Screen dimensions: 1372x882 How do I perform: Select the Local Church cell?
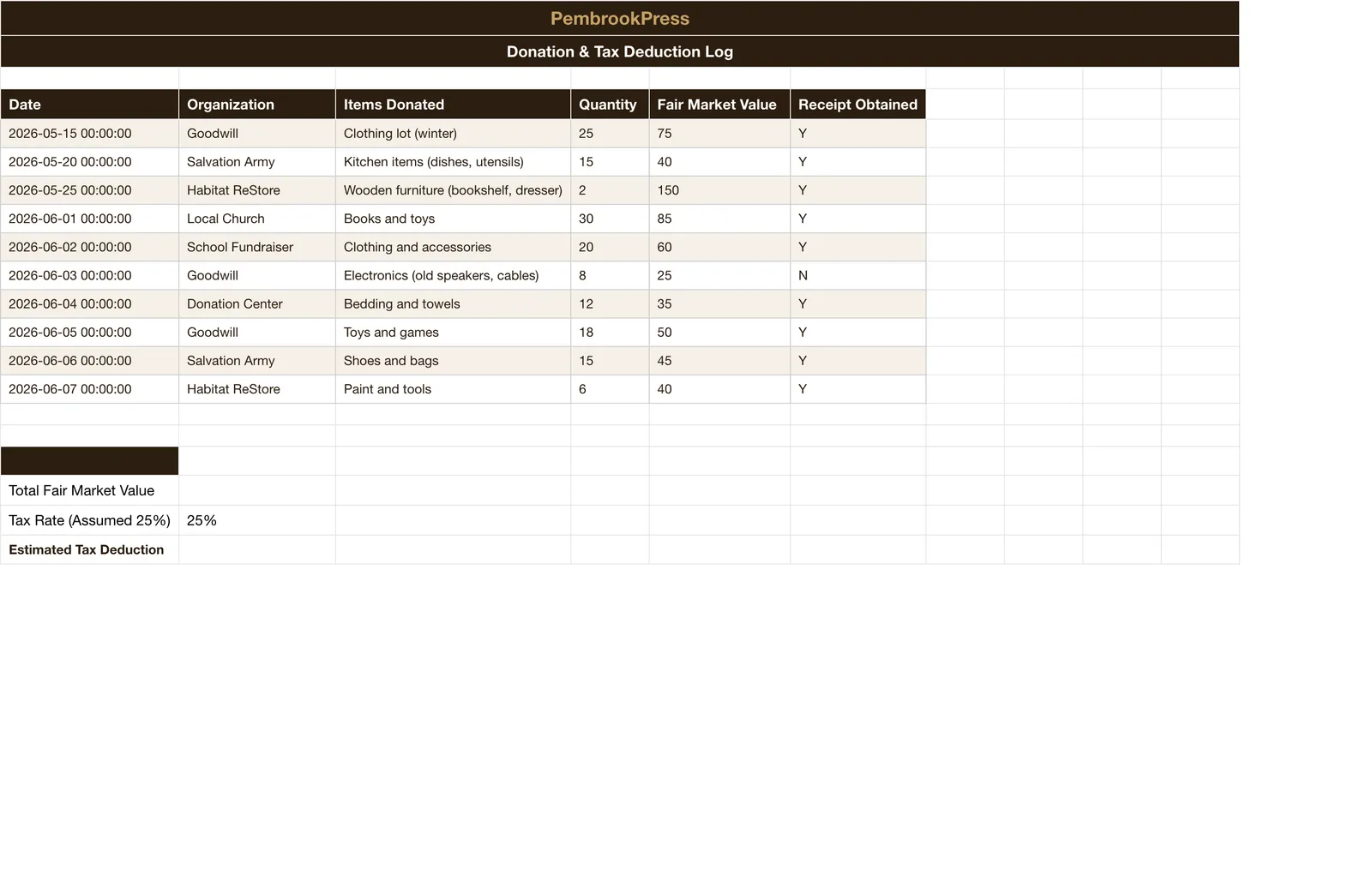click(257, 219)
